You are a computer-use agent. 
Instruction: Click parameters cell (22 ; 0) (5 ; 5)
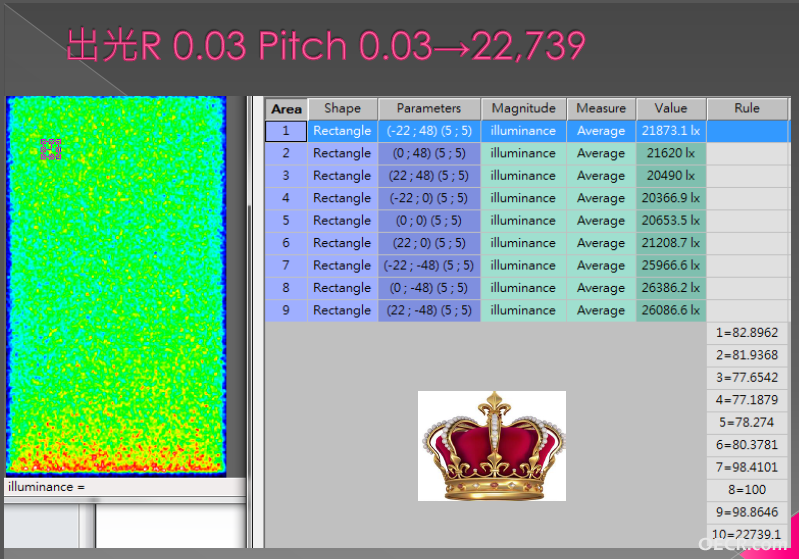429,243
